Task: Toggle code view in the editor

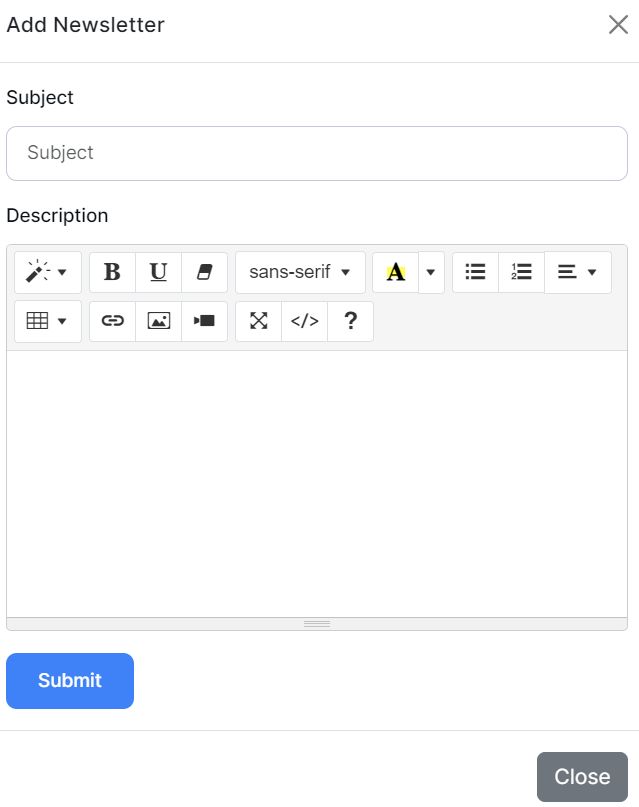Action: 304,321
